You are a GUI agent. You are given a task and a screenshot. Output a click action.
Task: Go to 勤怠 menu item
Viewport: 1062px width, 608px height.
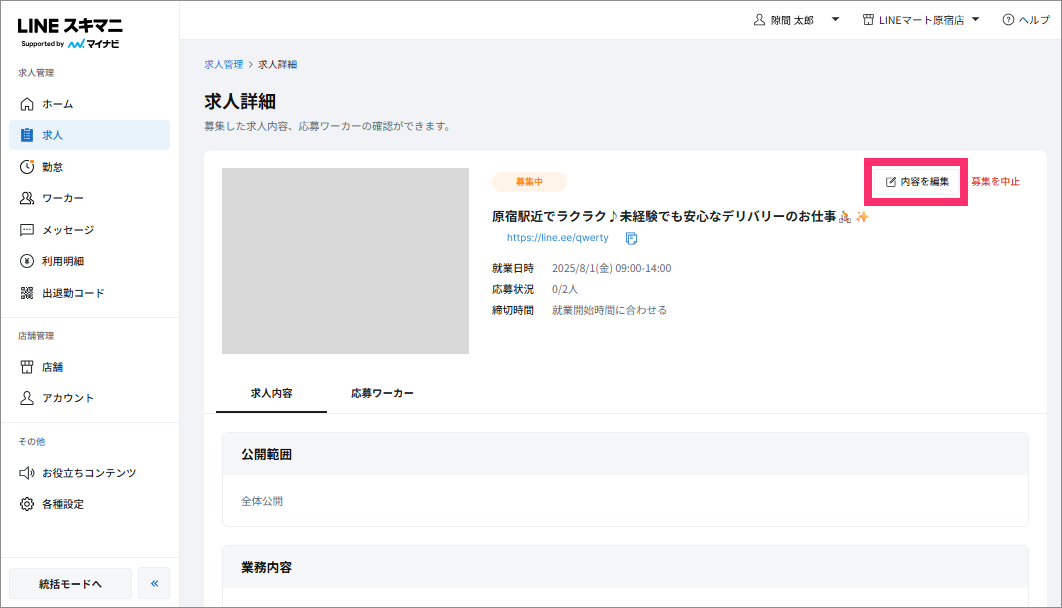(x=89, y=167)
